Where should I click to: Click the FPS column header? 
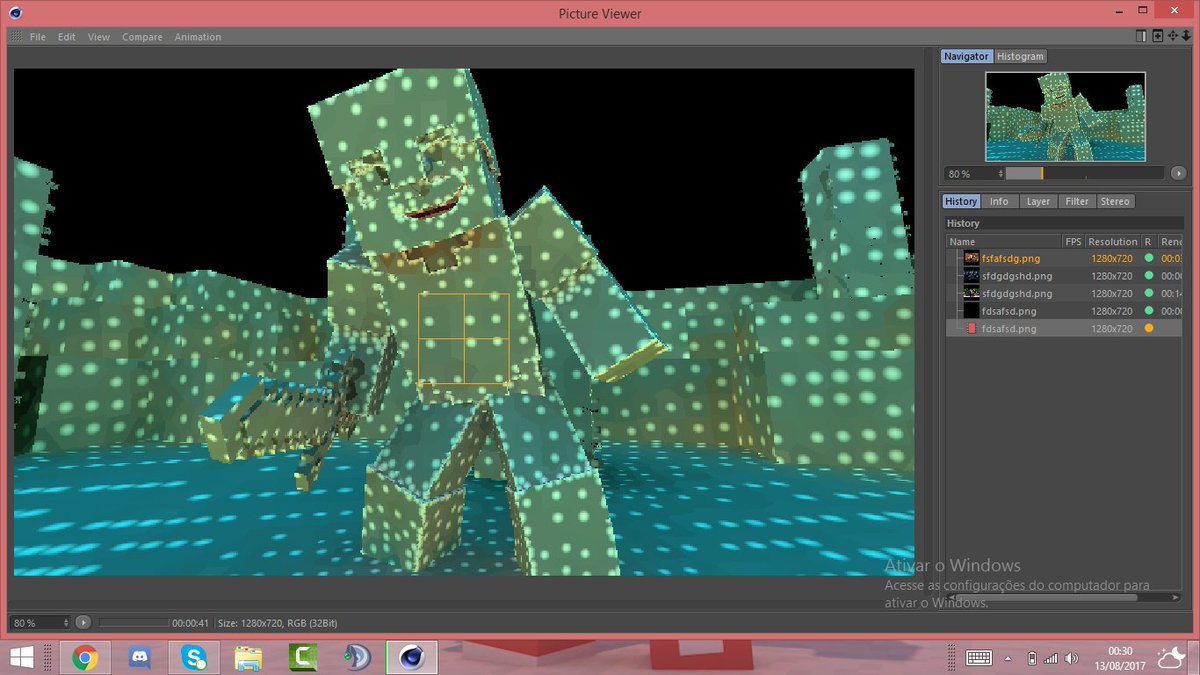pos(1073,241)
